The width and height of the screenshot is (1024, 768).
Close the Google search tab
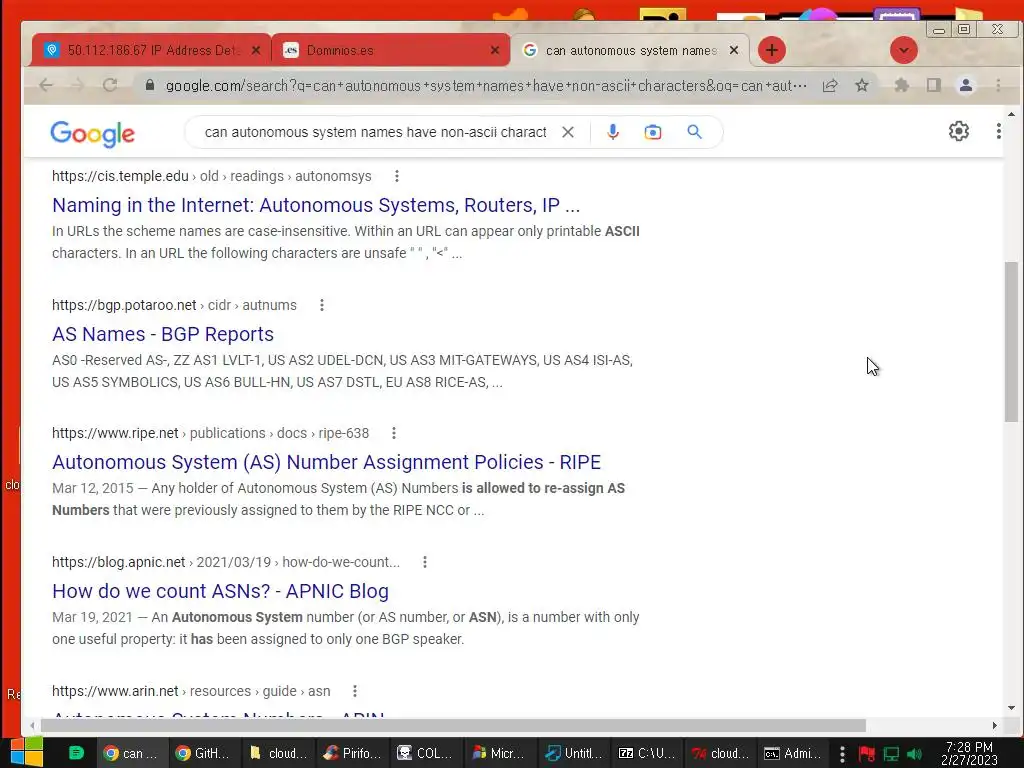click(x=734, y=50)
